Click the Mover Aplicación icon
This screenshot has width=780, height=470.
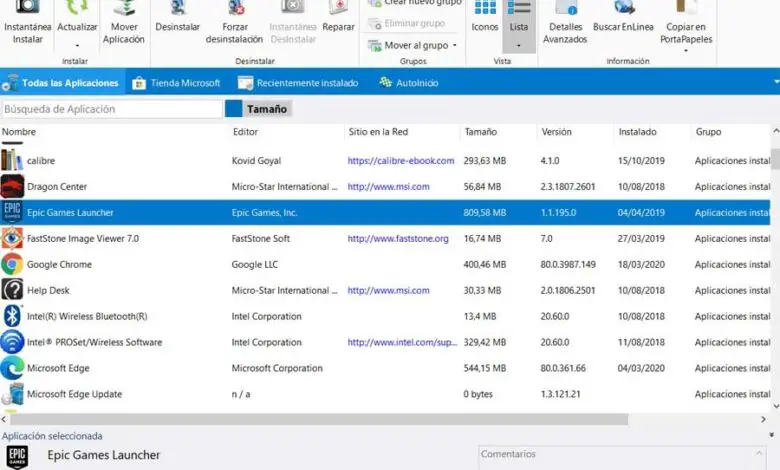tap(123, 7)
